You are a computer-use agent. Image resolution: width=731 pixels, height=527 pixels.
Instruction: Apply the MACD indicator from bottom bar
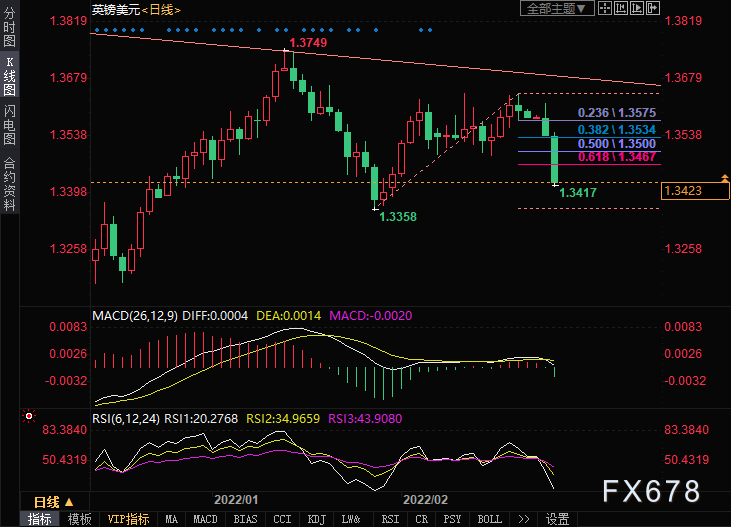[205, 519]
